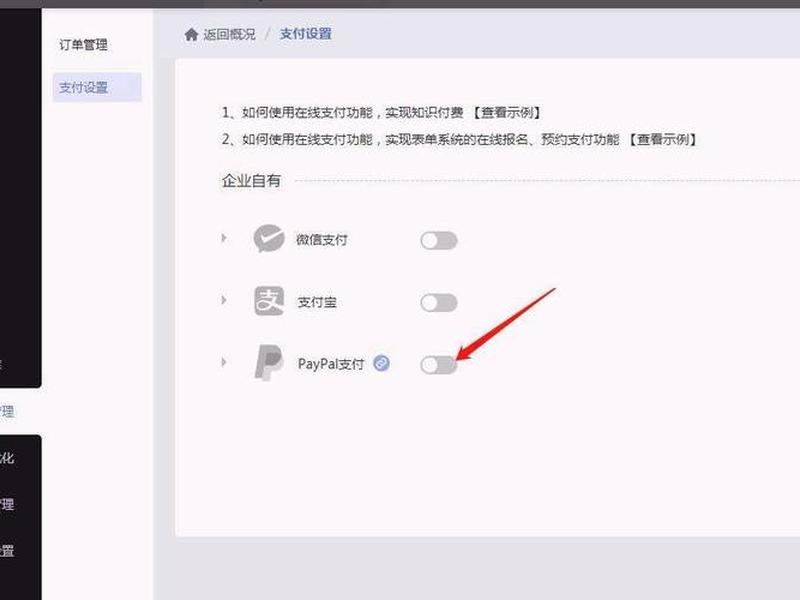Screen dimensions: 800x600
Task: Click the PayPal支付 label text
Action: (x=331, y=364)
